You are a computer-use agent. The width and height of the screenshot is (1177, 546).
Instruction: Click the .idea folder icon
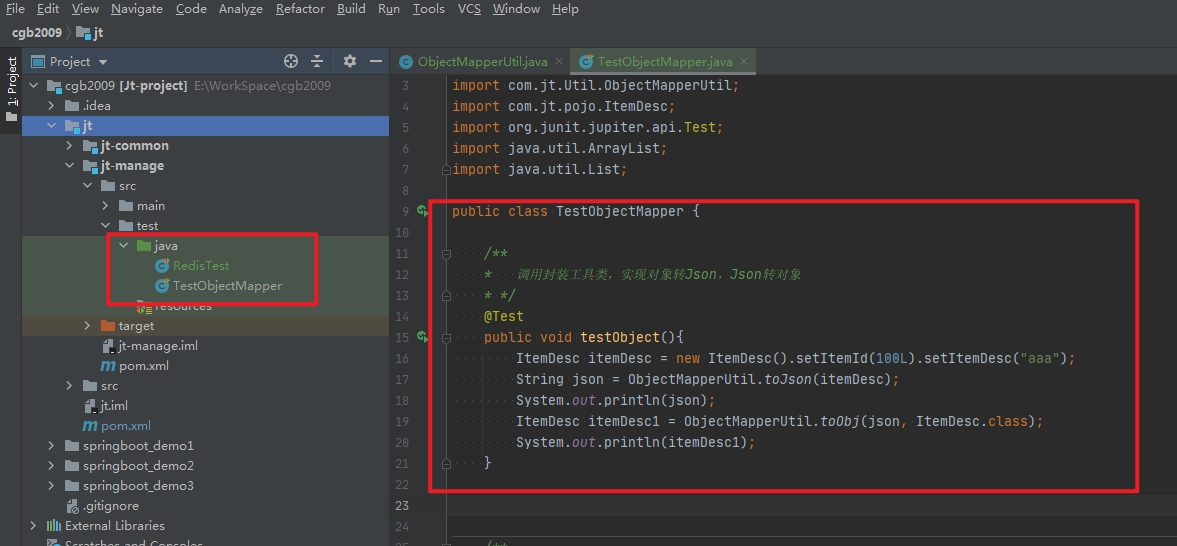pyautogui.click(x=72, y=106)
